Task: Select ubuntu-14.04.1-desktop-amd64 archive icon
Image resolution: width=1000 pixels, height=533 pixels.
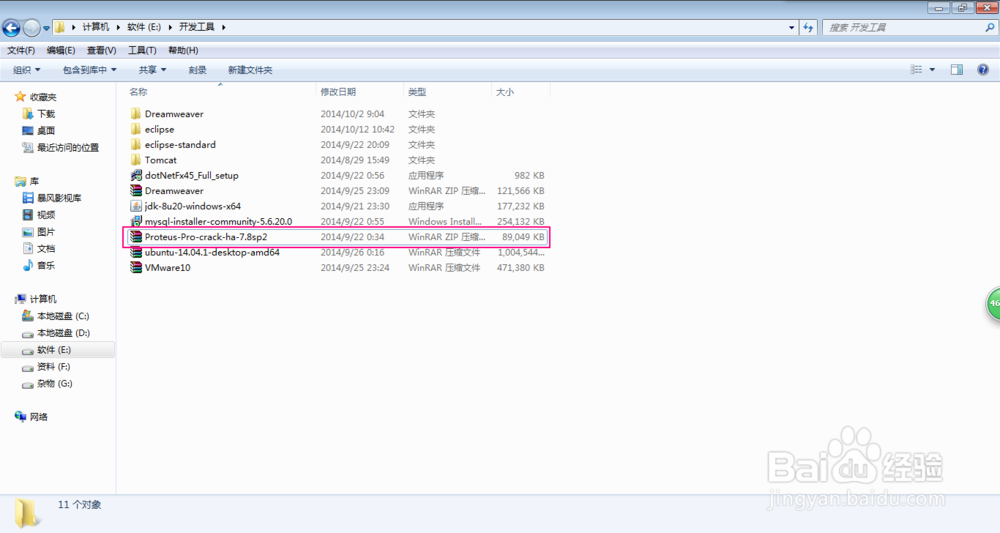Action: 135,252
